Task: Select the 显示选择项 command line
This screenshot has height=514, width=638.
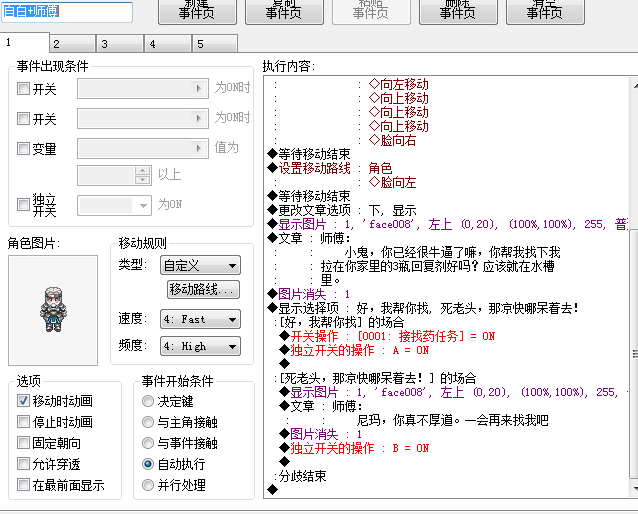Action: click(423, 308)
